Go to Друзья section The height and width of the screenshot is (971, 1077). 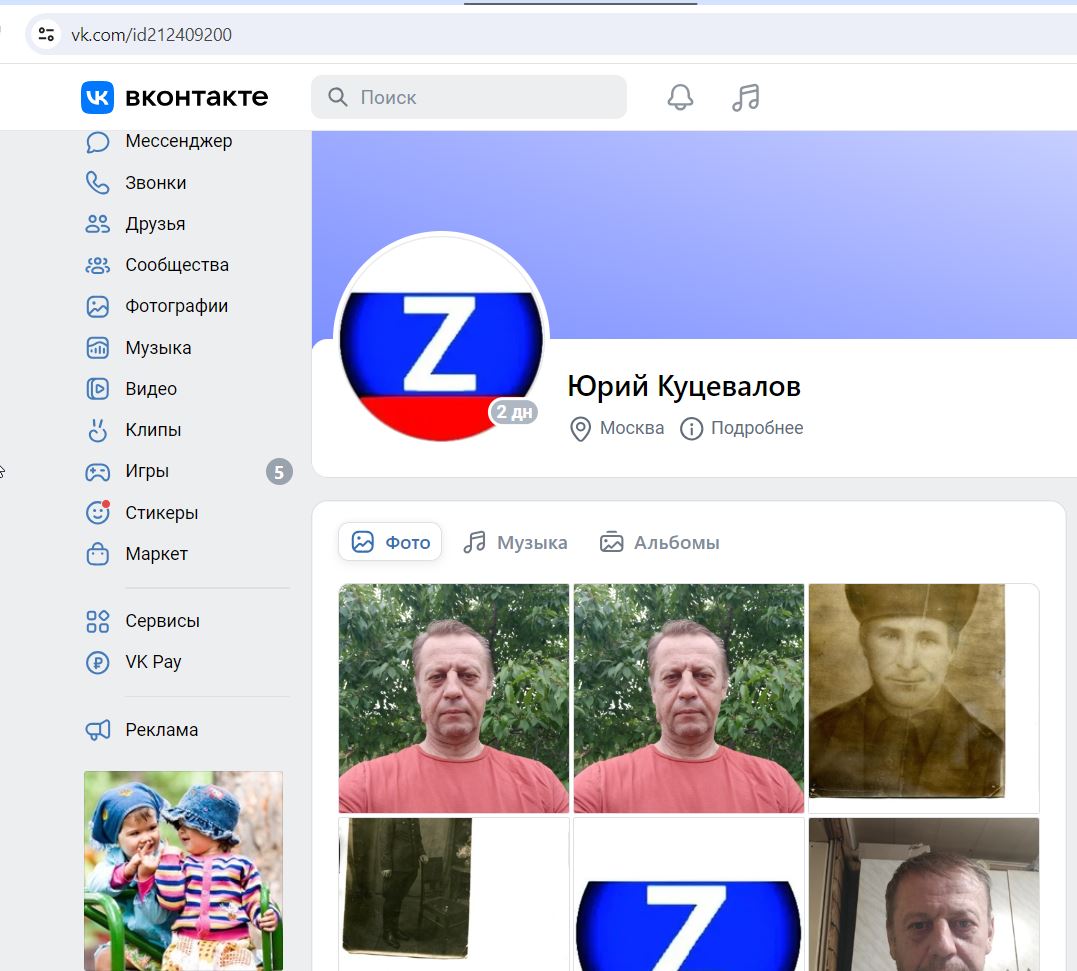tap(155, 224)
